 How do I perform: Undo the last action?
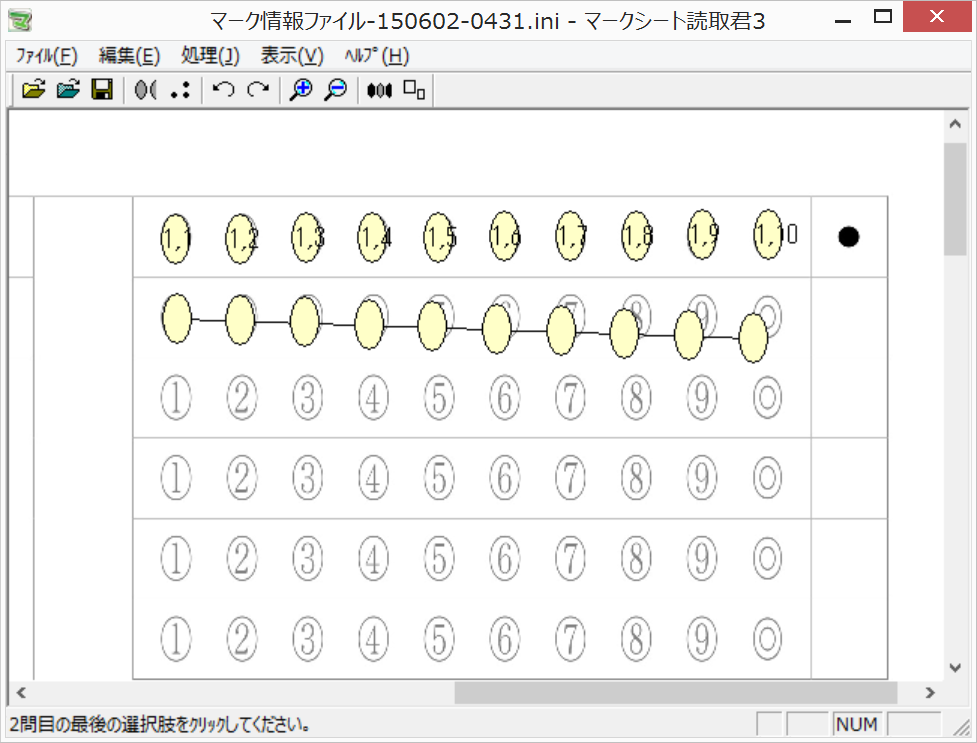coord(224,90)
